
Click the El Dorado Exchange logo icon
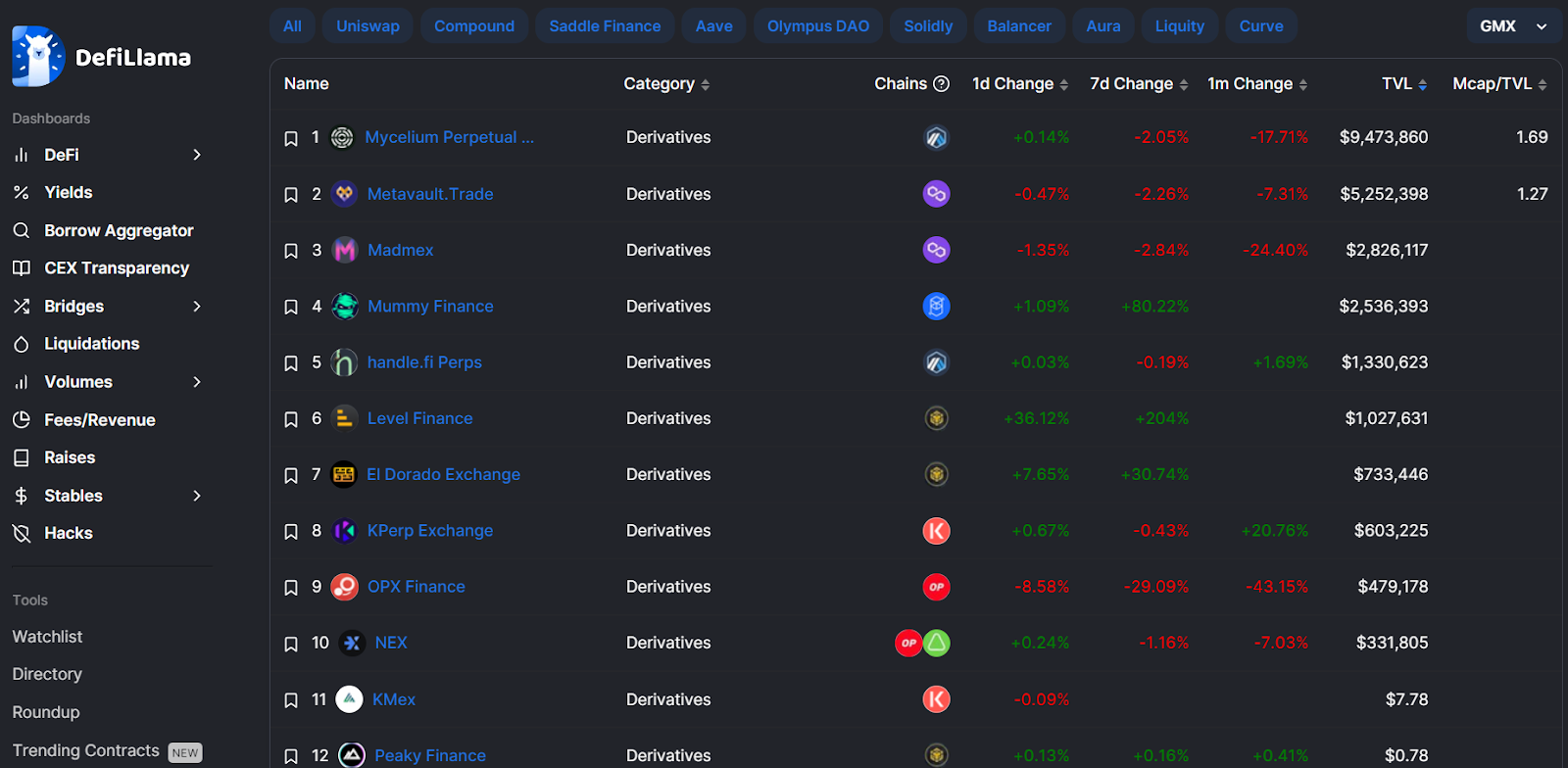344,474
